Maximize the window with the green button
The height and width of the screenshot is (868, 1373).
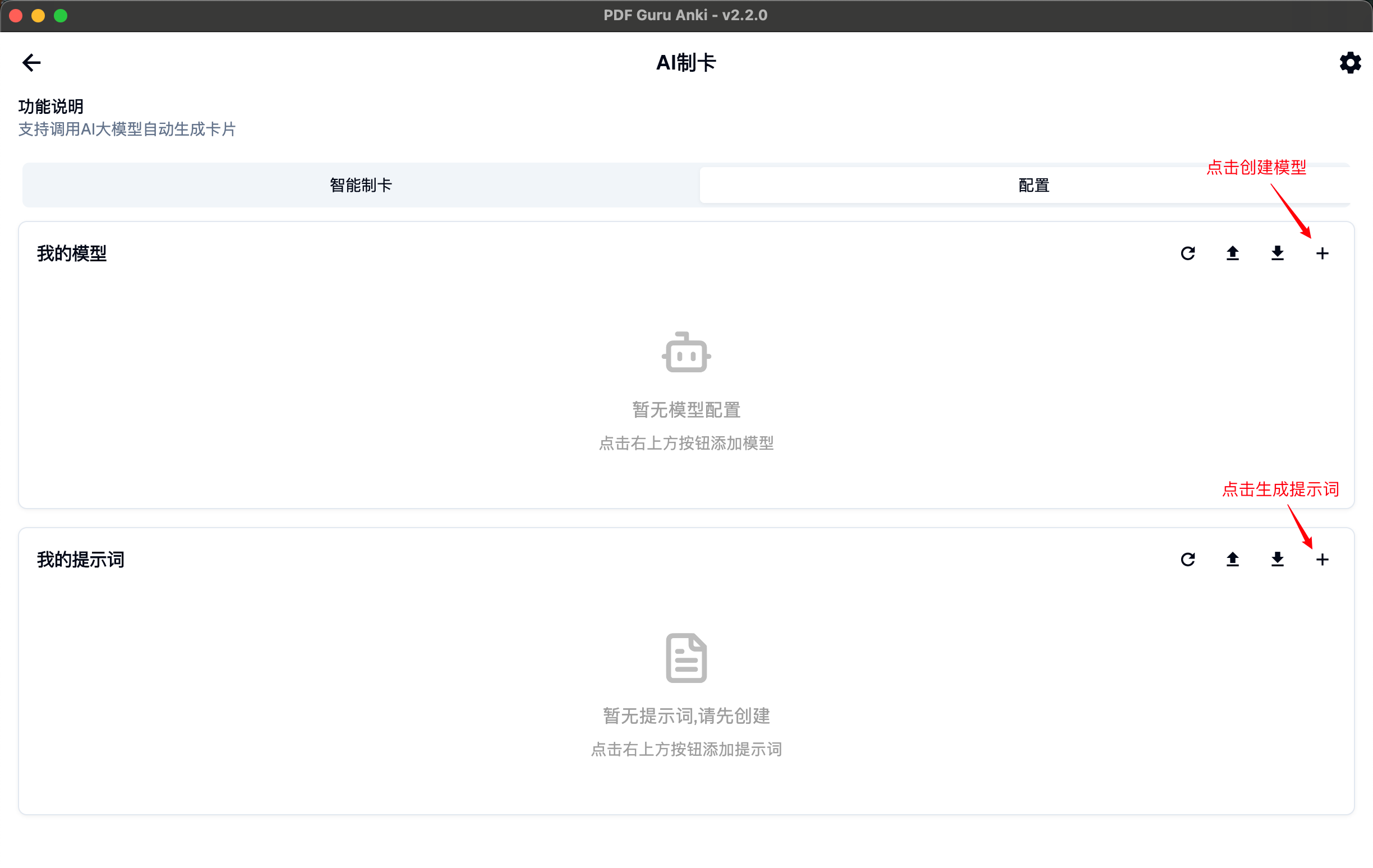61,15
